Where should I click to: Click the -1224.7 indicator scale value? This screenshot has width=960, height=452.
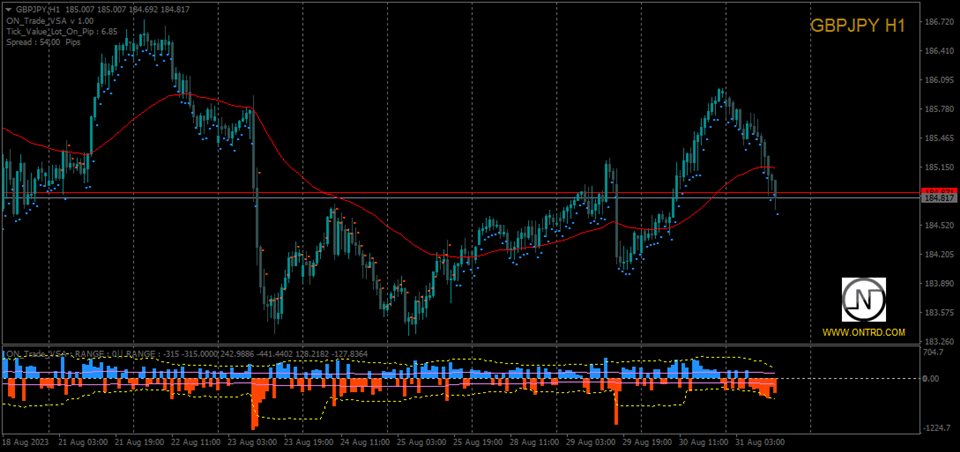click(x=939, y=428)
